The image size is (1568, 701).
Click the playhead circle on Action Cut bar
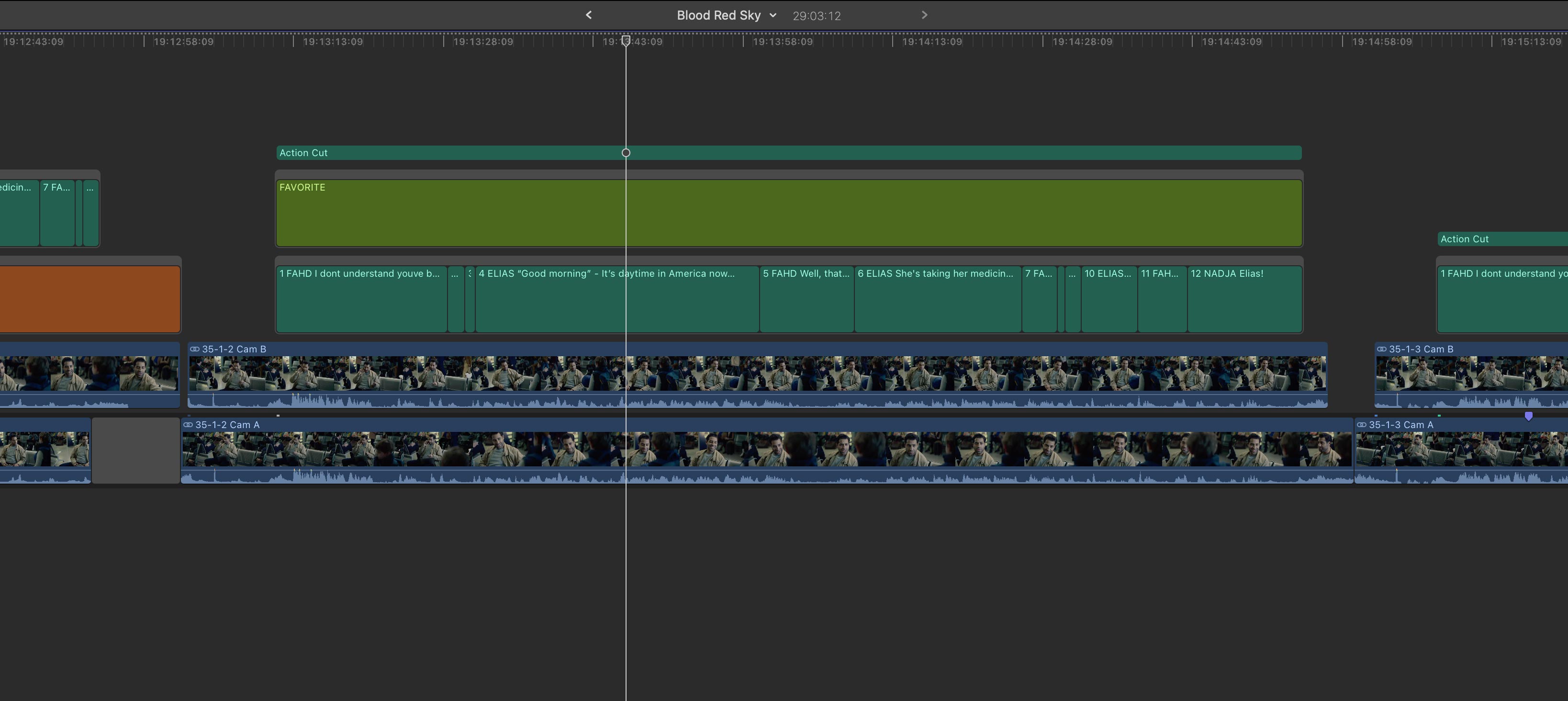point(626,153)
